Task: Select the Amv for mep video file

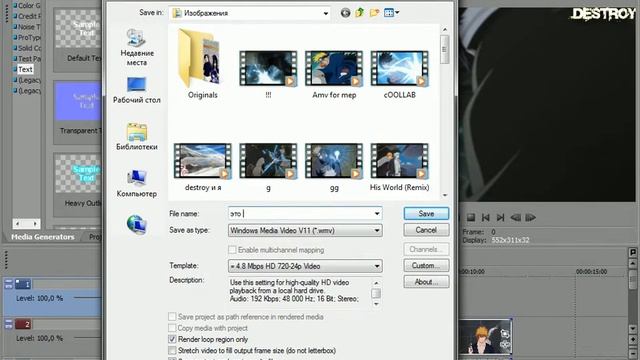Action: [334, 73]
